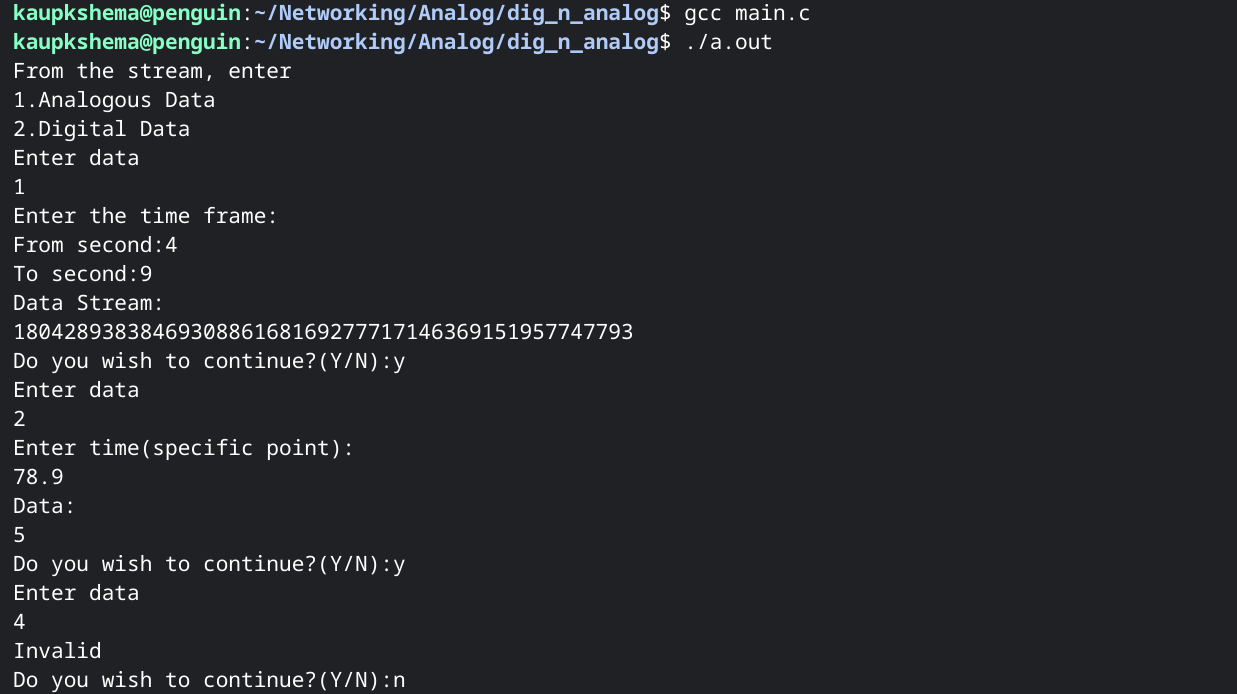This screenshot has height=694, width=1237.
Task: Click the input 1 above "Enter the time frame"
Action: (19, 187)
